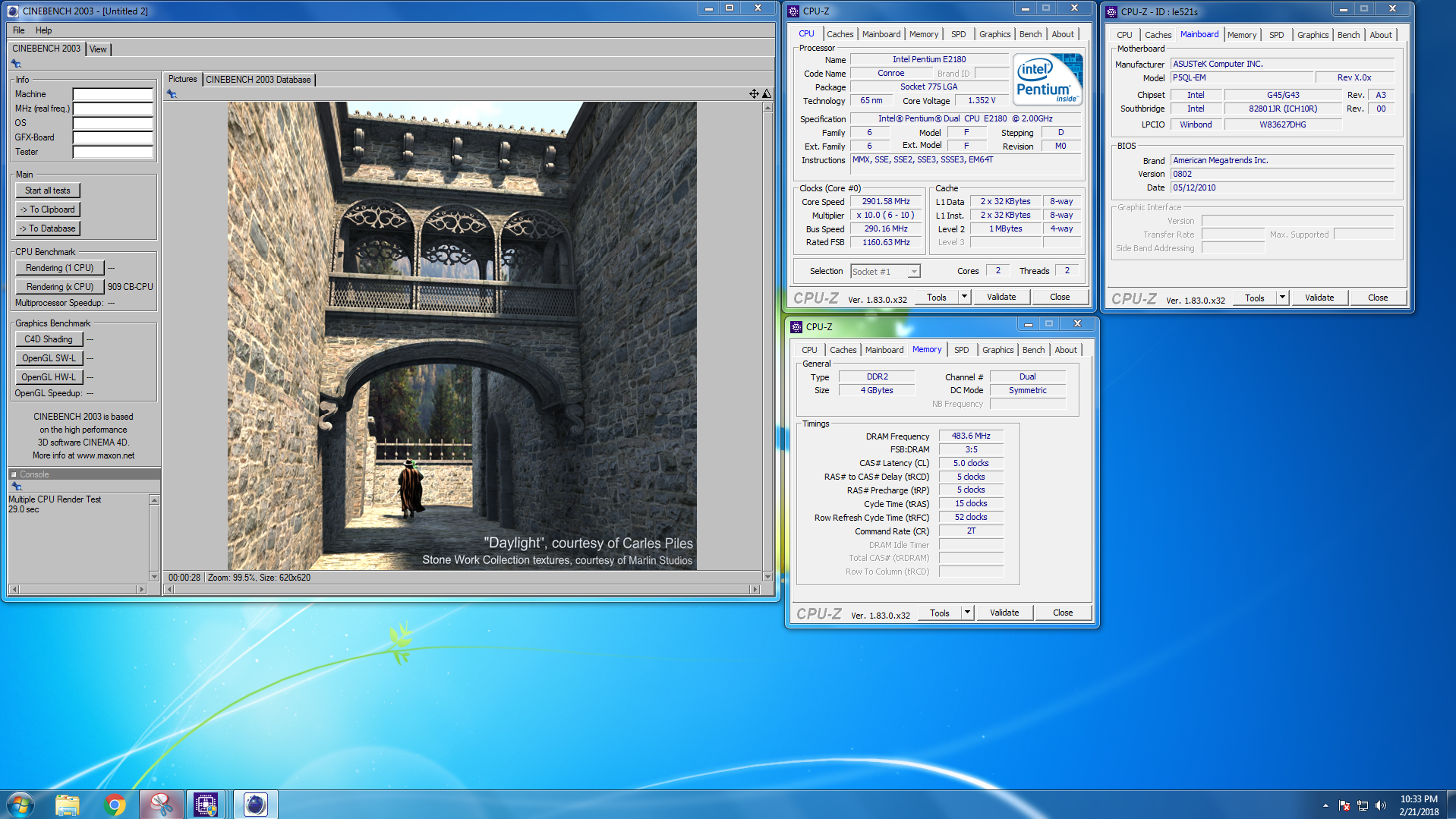Open Action Center flag icon
This screenshot has width=1456, height=819.
pyautogui.click(x=1344, y=805)
